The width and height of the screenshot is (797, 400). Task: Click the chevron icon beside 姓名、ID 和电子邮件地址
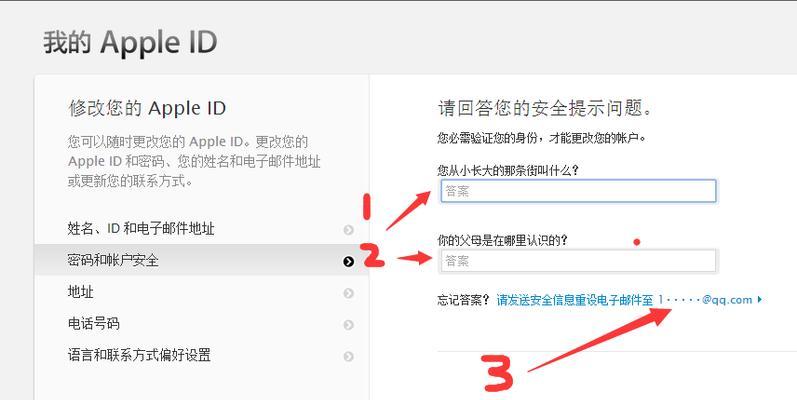[348, 230]
